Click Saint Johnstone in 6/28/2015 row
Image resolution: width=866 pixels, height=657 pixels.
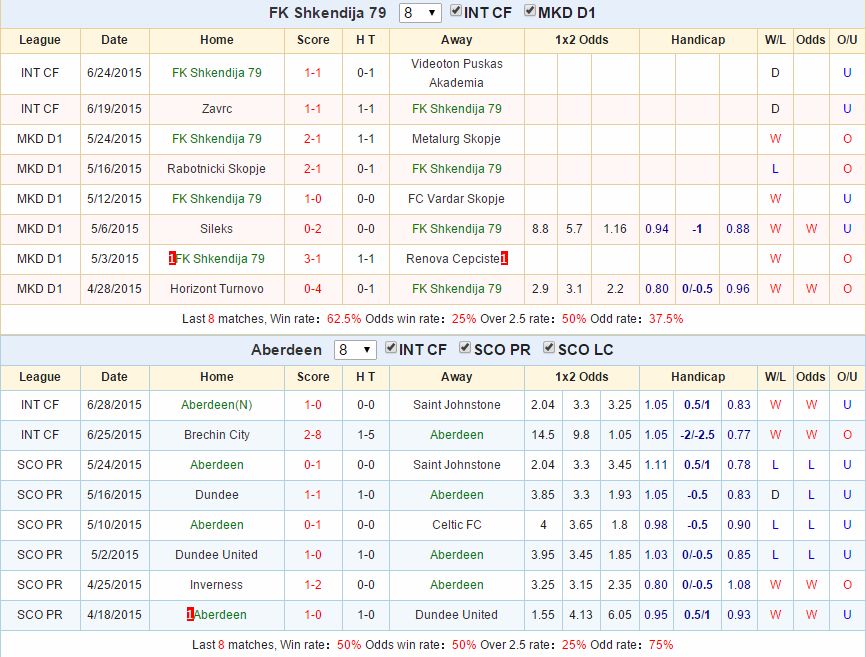[x=456, y=405]
